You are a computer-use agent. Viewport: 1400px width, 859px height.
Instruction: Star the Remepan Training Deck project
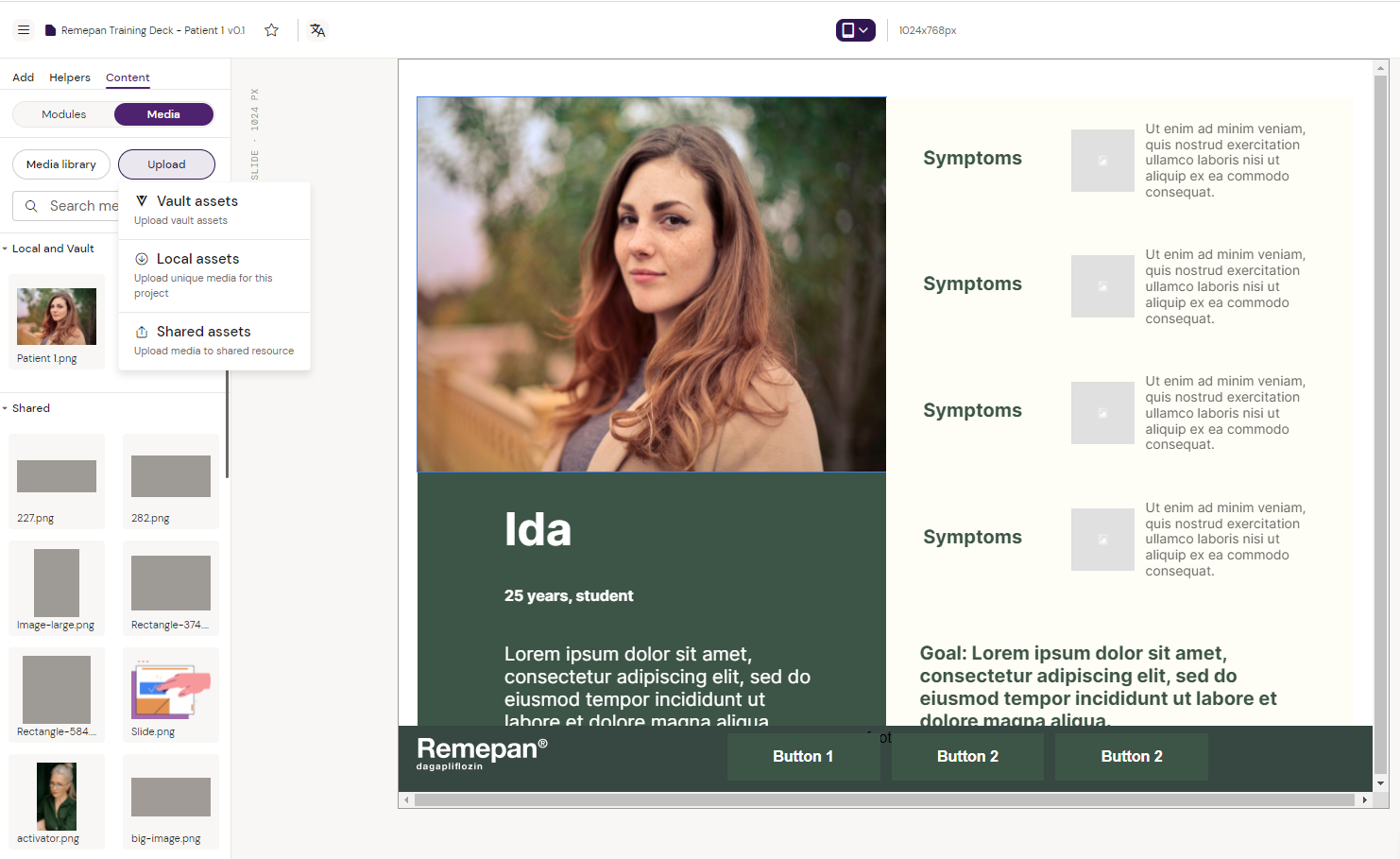(x=272, y=30)
